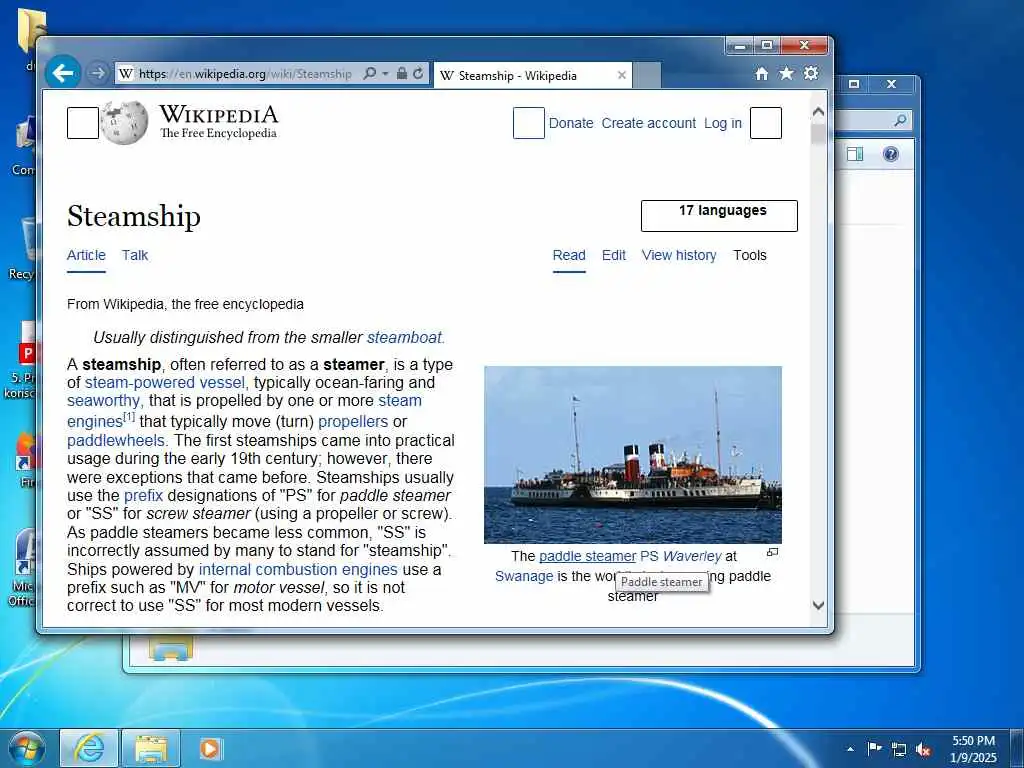The height and width of the screenshot is (768, 1024).
Task: Click the citation [1] superscript
Action: (x=129, y=416)
